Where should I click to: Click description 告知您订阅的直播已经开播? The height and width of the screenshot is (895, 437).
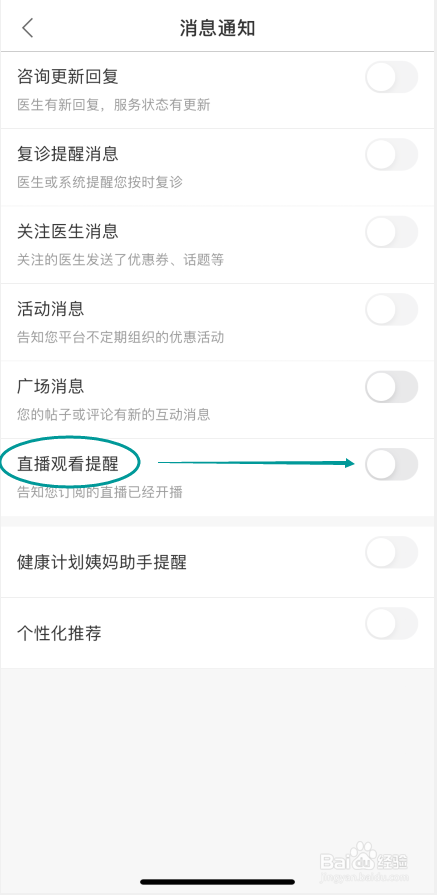(x=100, y=492)
